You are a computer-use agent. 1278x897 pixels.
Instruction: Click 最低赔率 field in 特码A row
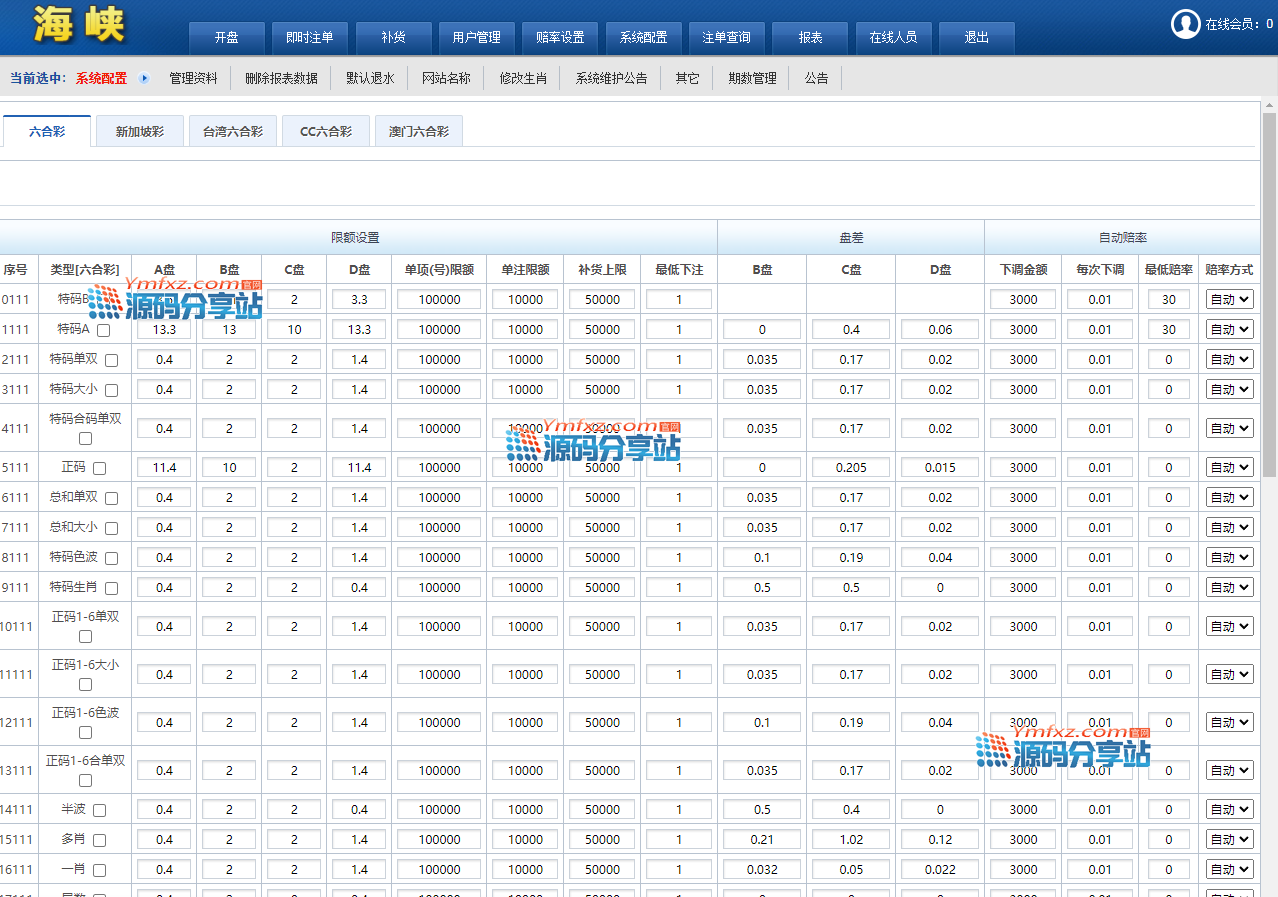pyautogui.click(x=1168, y=329)
